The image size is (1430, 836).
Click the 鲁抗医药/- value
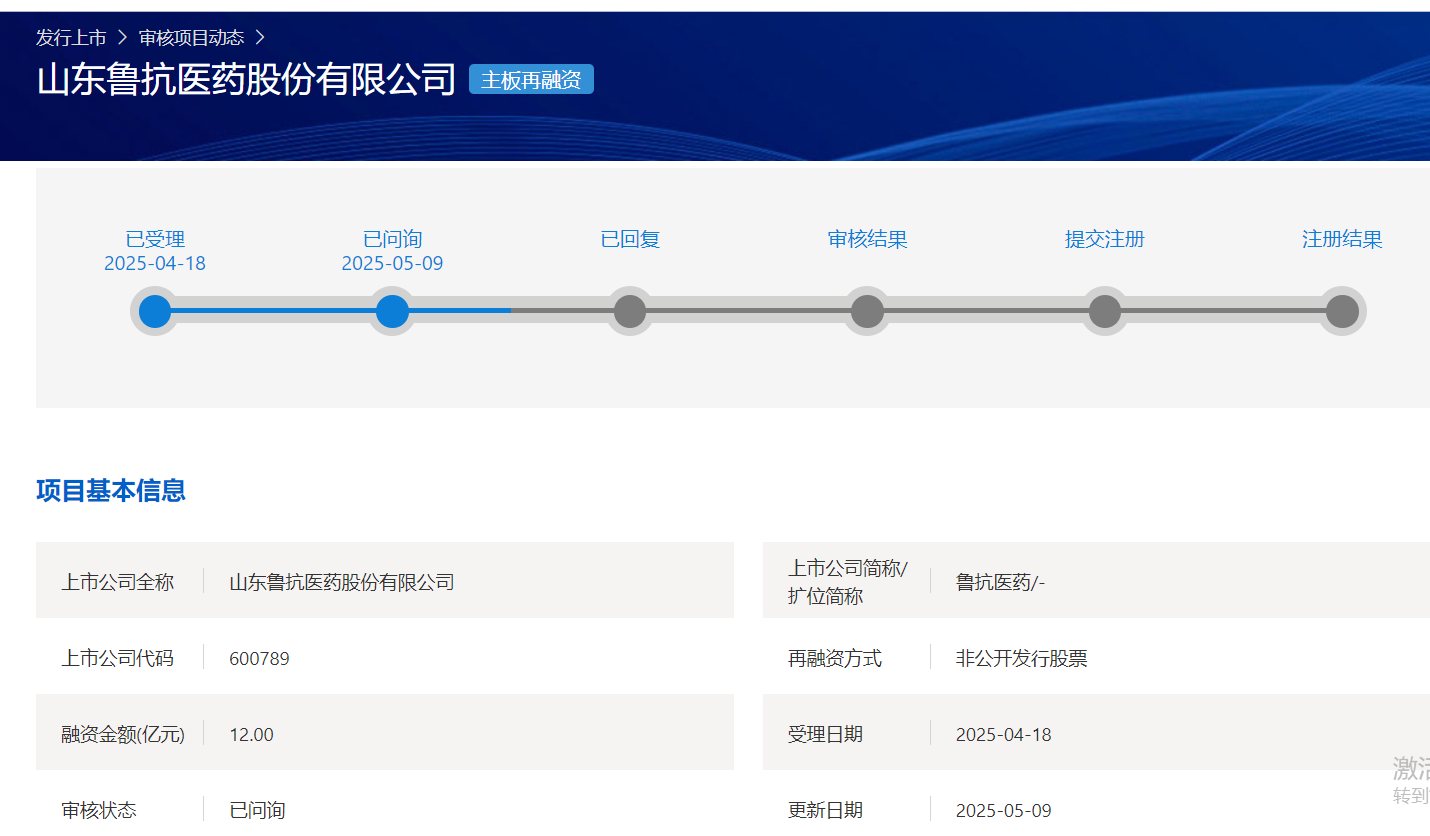(1000, 582)
